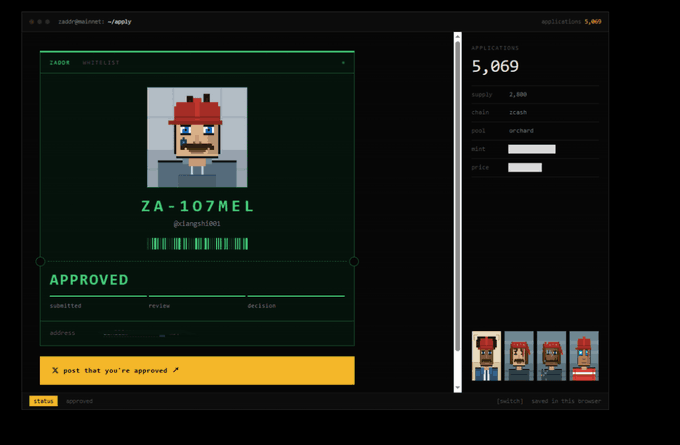Image resolution: width=680 pixels, height=445 pixels.
Task: Click the redacted mint value bar
Action: pyautogui.click(x=532, y=149)
